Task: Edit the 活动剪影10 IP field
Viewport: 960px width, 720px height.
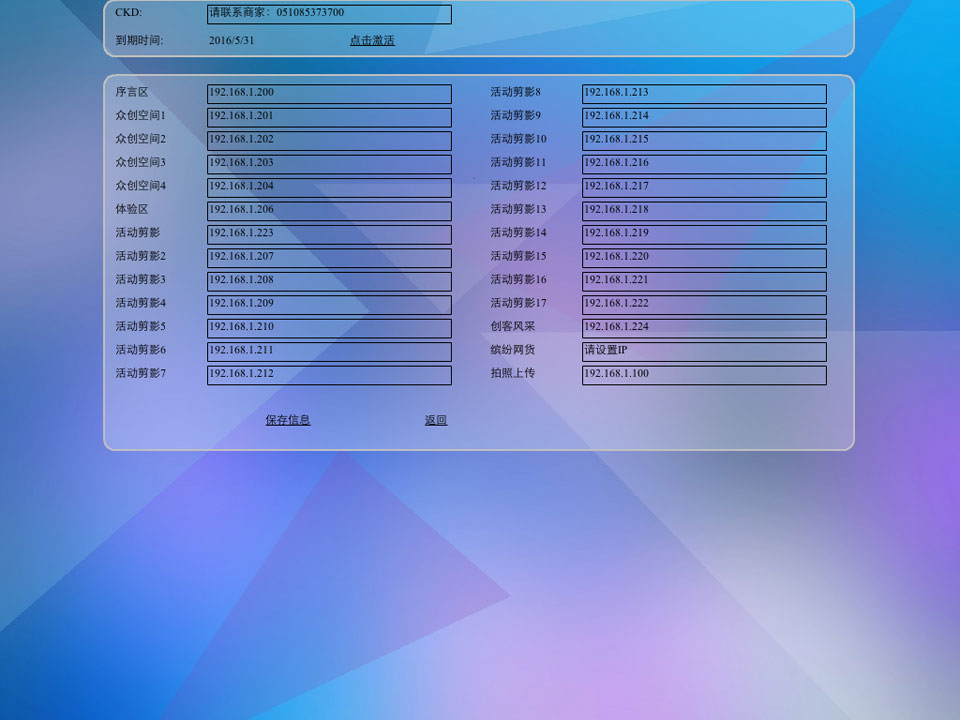Action: tap(704, 141)
